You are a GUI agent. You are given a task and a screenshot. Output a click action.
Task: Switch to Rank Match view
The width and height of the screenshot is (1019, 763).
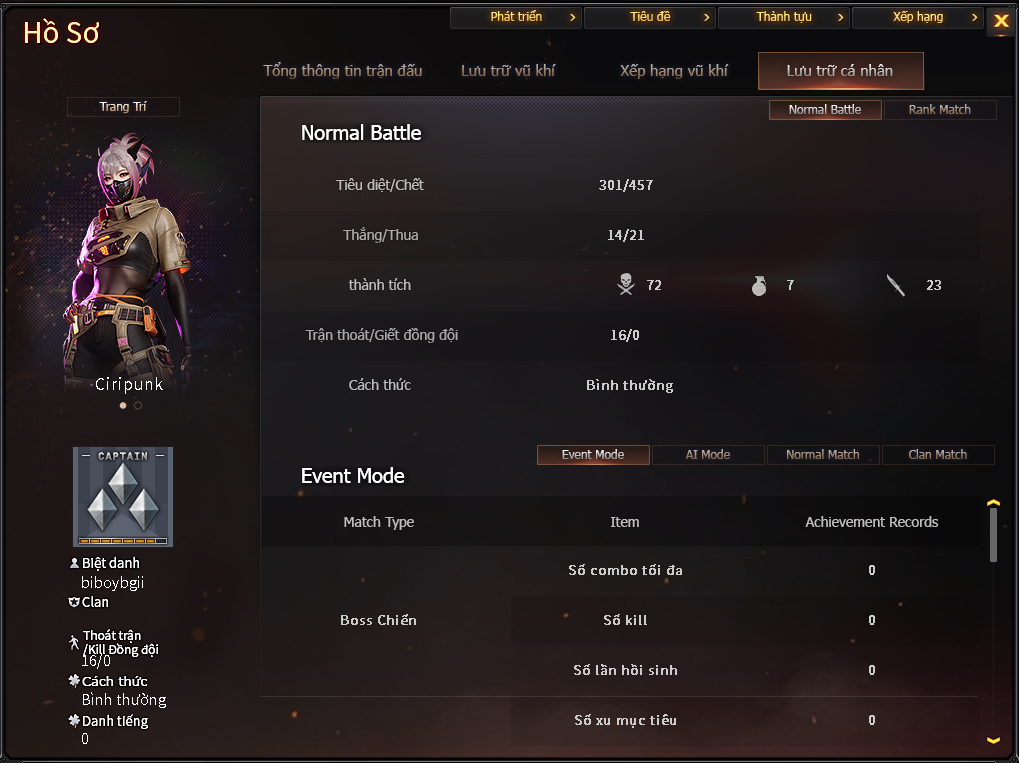(x=940, y=110)
